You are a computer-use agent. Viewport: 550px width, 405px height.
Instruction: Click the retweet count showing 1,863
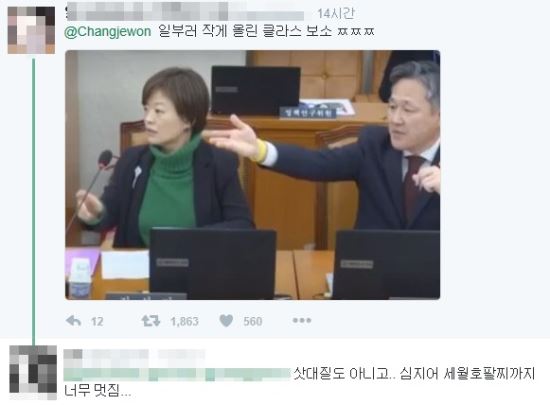tap(185, 322)
